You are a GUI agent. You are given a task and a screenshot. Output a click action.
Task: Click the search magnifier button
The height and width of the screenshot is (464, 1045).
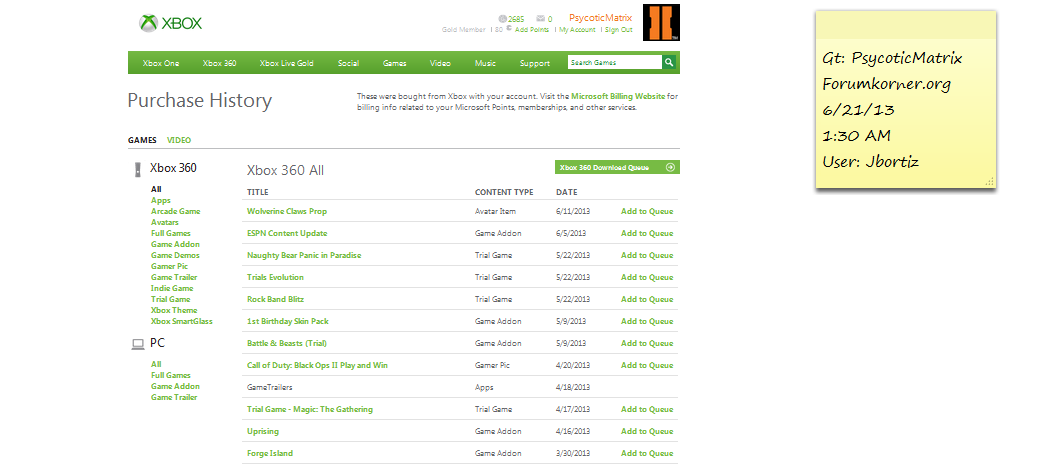[668, 63]
